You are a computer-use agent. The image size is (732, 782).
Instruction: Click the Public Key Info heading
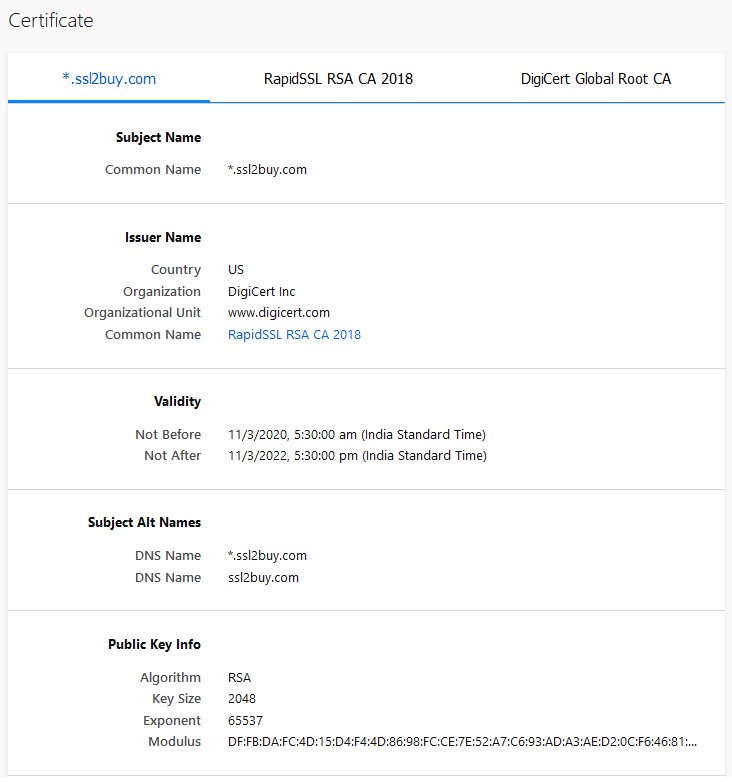pyautogui.click(x=155, y=644)
